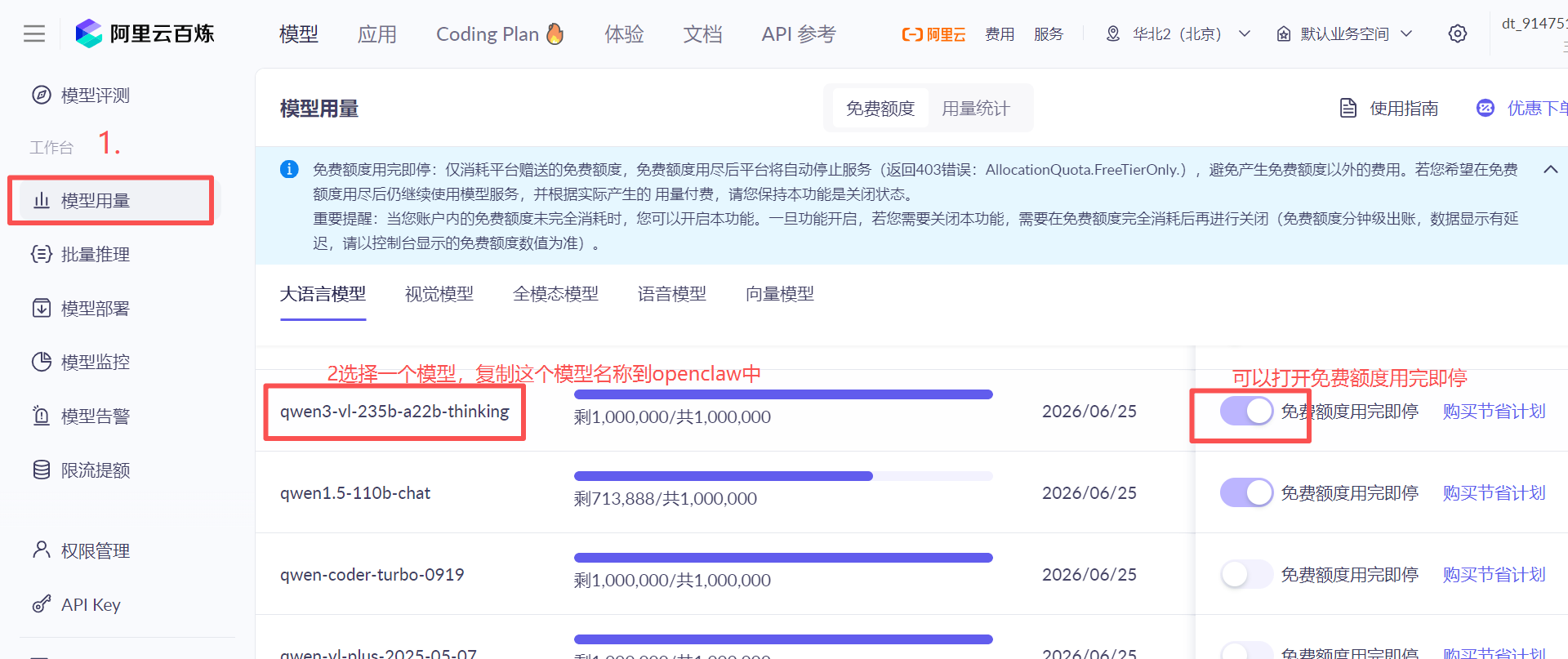Toggle 免费额度用完即停 for qwen3-vl-235b-a22b-thinking
The image size is (1568, 659).
pos(1246,411)
